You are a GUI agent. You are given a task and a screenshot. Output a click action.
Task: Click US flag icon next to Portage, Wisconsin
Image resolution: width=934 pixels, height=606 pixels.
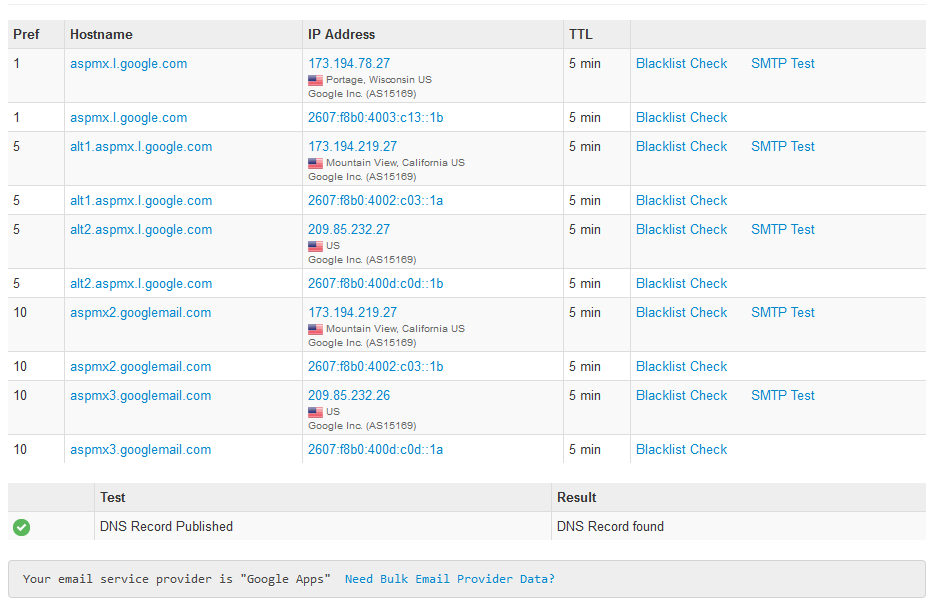click(x=315, y=80)
